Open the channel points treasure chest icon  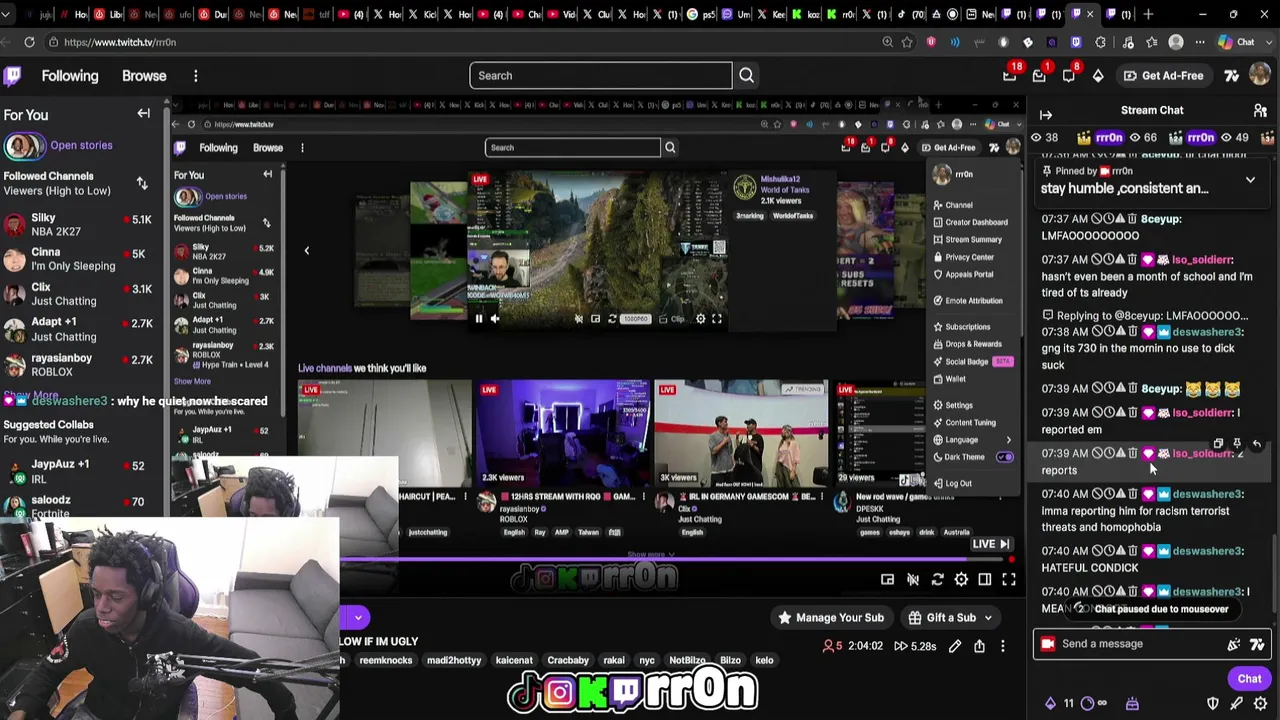point(1132,704)
